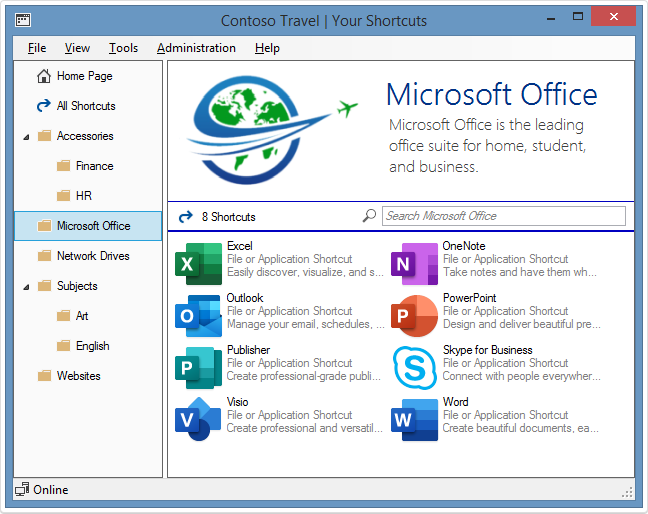648x514 pixels.
Task: Click the OneNote shortcut title
Action: tap(464, 246)
